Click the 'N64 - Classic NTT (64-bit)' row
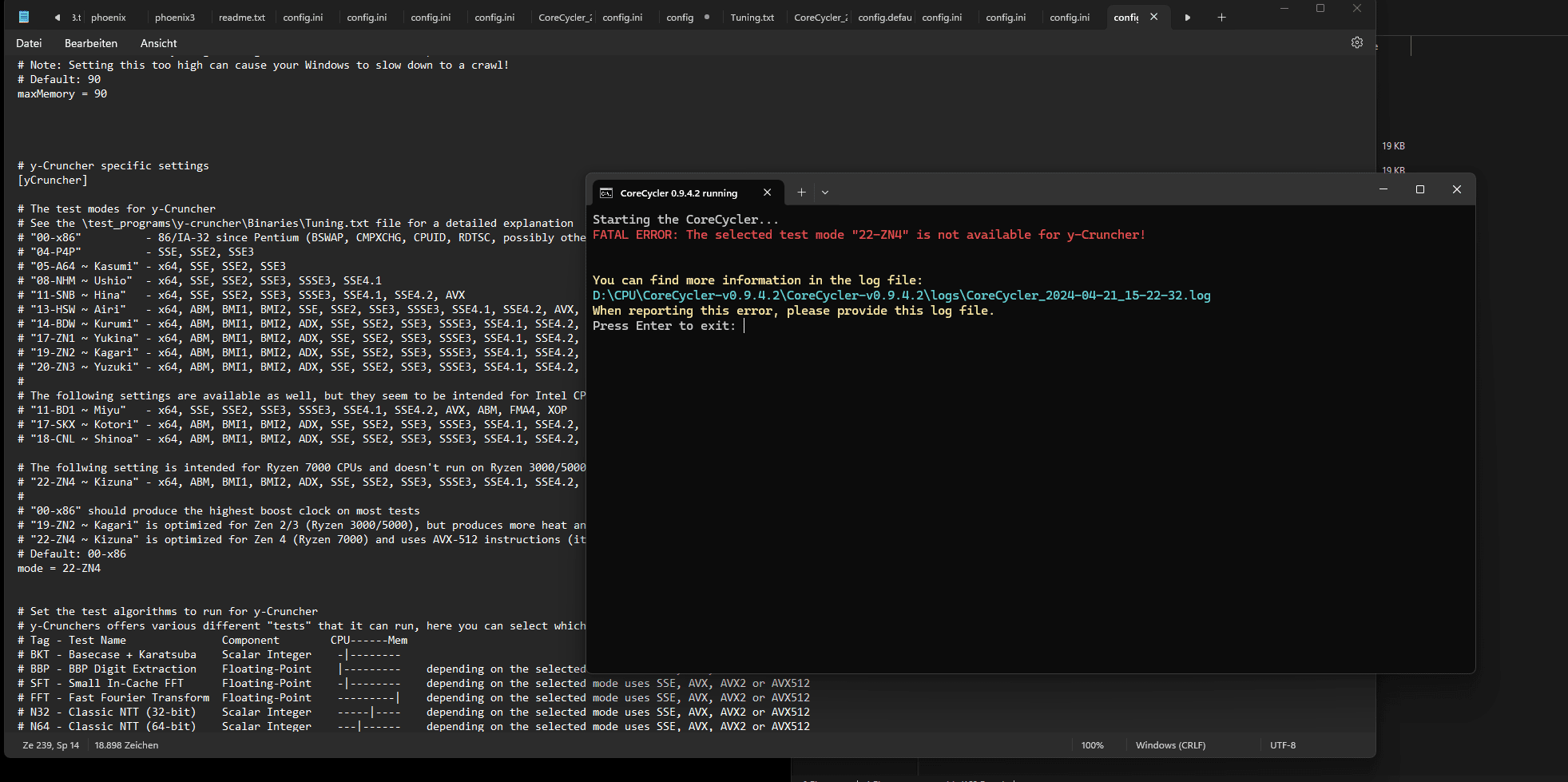The width and height of the screenshot is (1568, 782). (x=414, y=727)
